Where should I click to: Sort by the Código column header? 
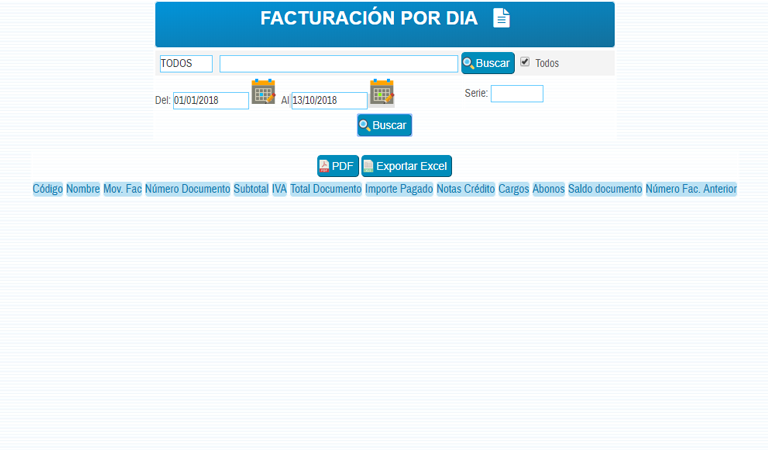pyautogui.click(x=47, y=189)
